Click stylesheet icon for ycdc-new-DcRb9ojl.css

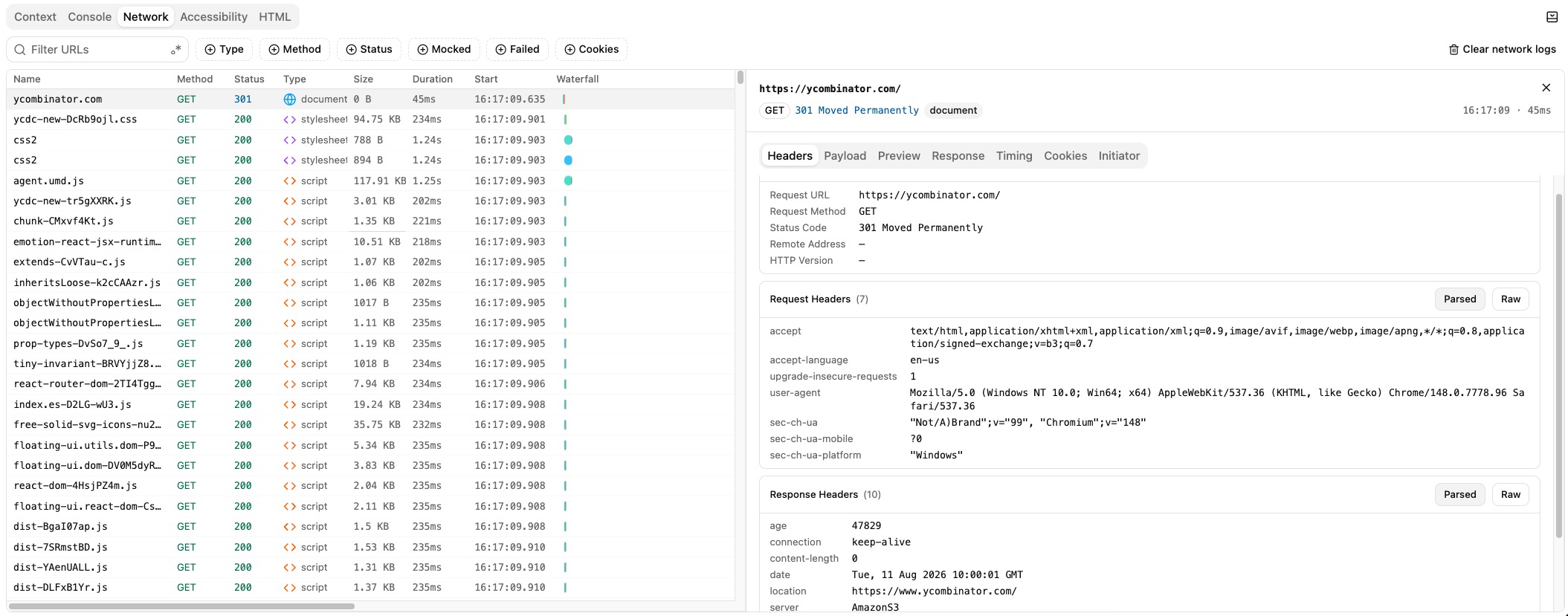(x=290, y=120)
